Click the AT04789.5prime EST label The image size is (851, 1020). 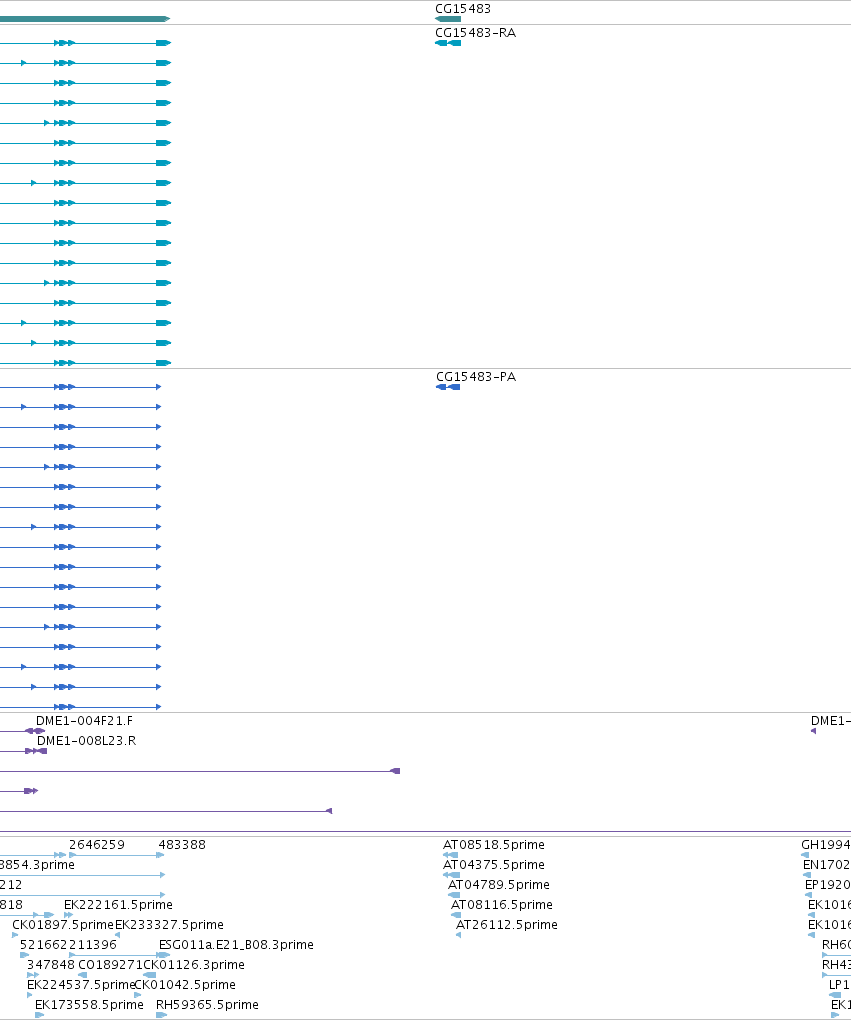[498, 885]
